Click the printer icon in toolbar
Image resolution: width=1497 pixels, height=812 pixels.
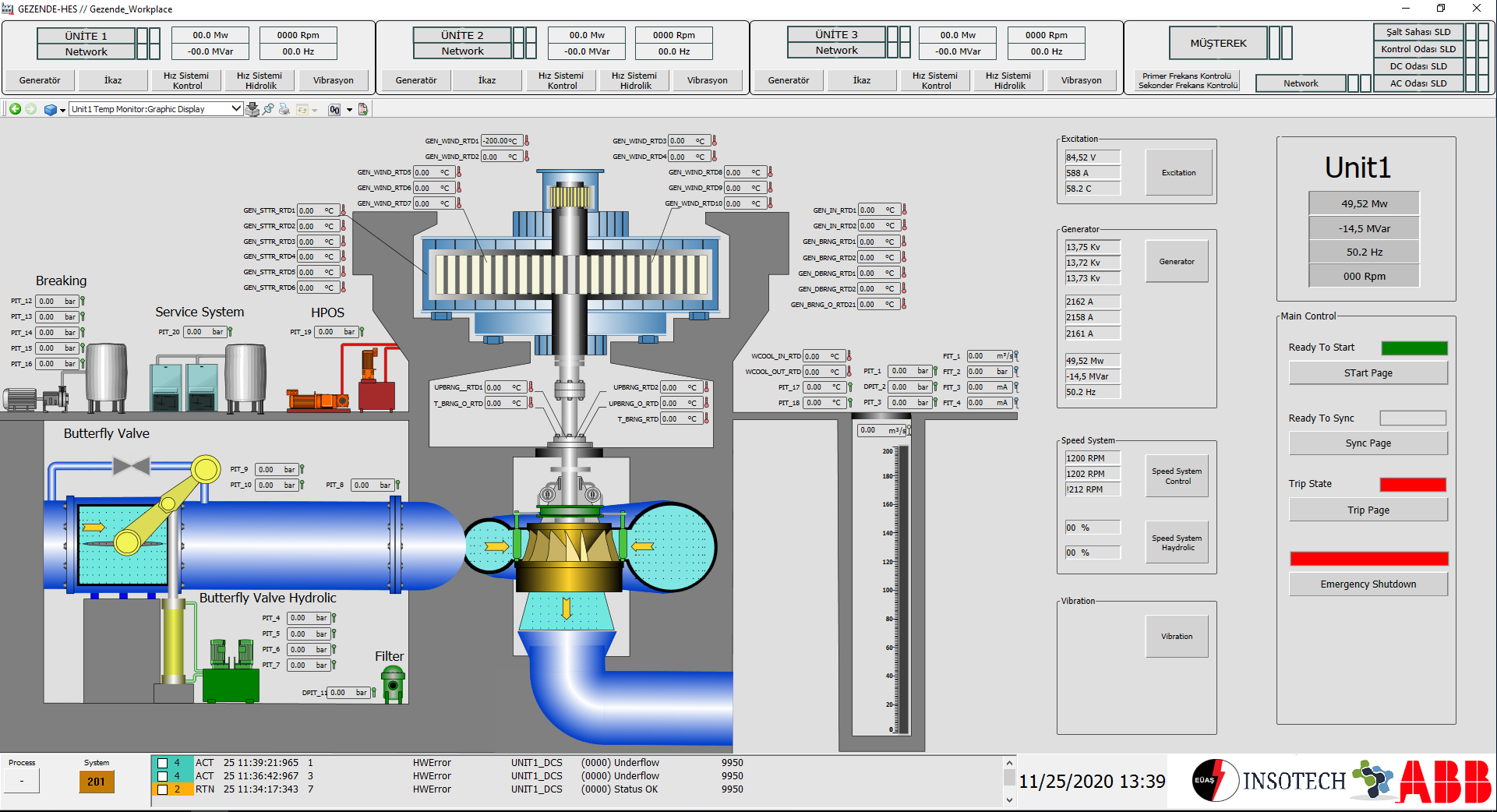coord(284,109)
